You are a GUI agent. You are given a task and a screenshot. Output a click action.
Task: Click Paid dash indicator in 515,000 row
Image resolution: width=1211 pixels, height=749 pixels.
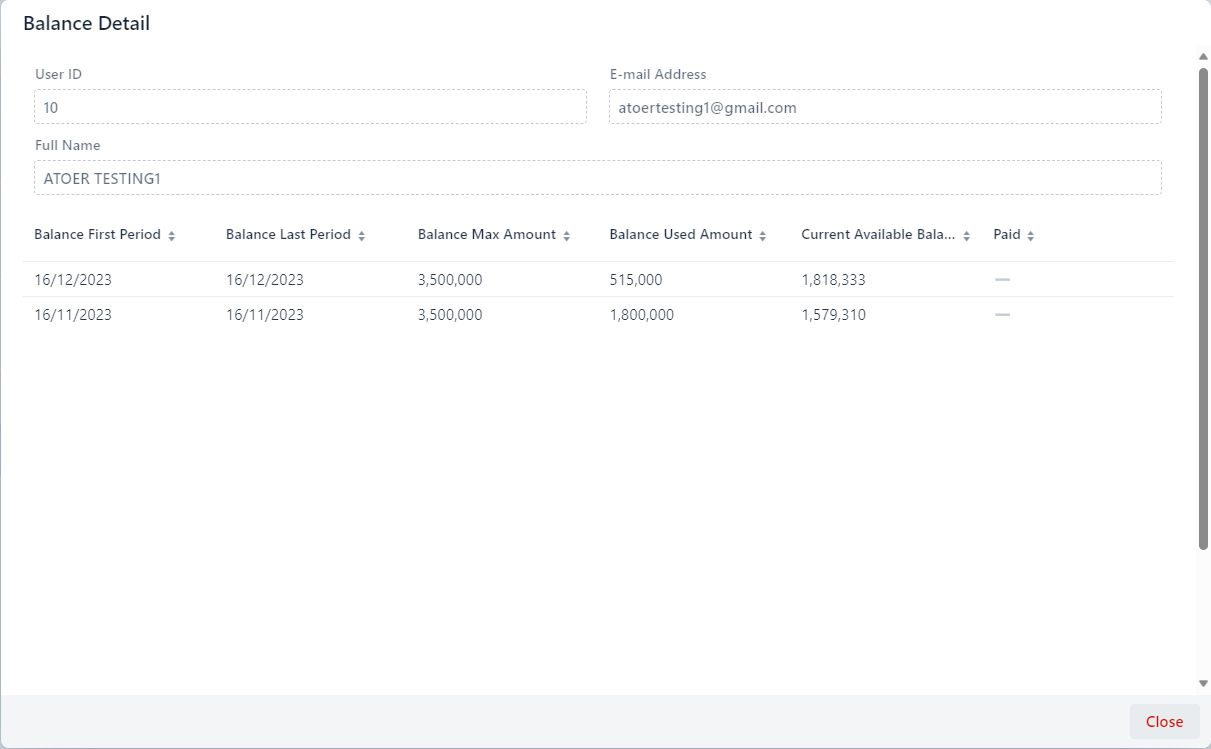1002,280
